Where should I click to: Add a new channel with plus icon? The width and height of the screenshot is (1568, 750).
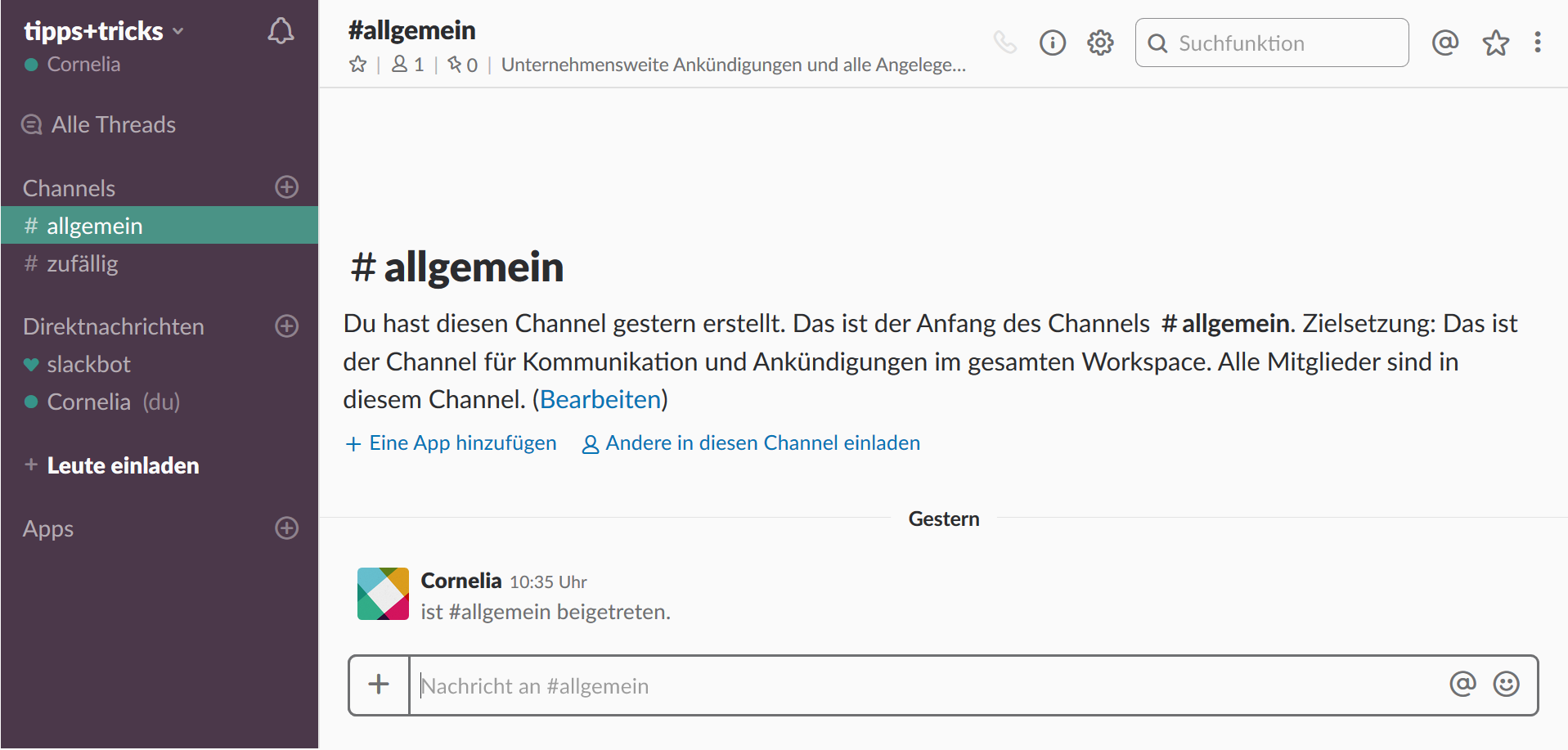286,187
